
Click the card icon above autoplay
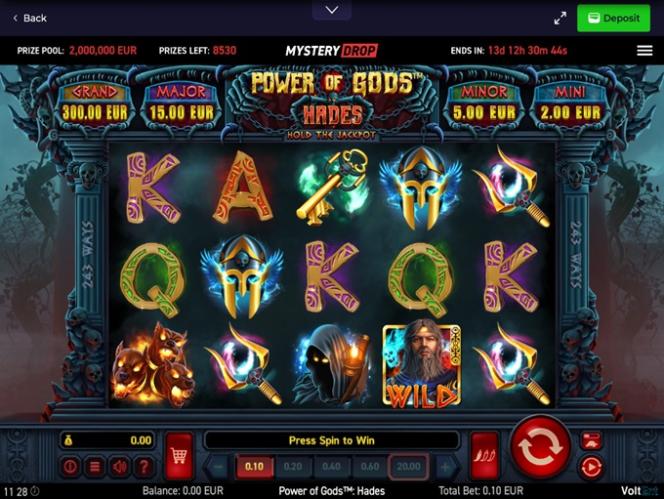(591, 441)
